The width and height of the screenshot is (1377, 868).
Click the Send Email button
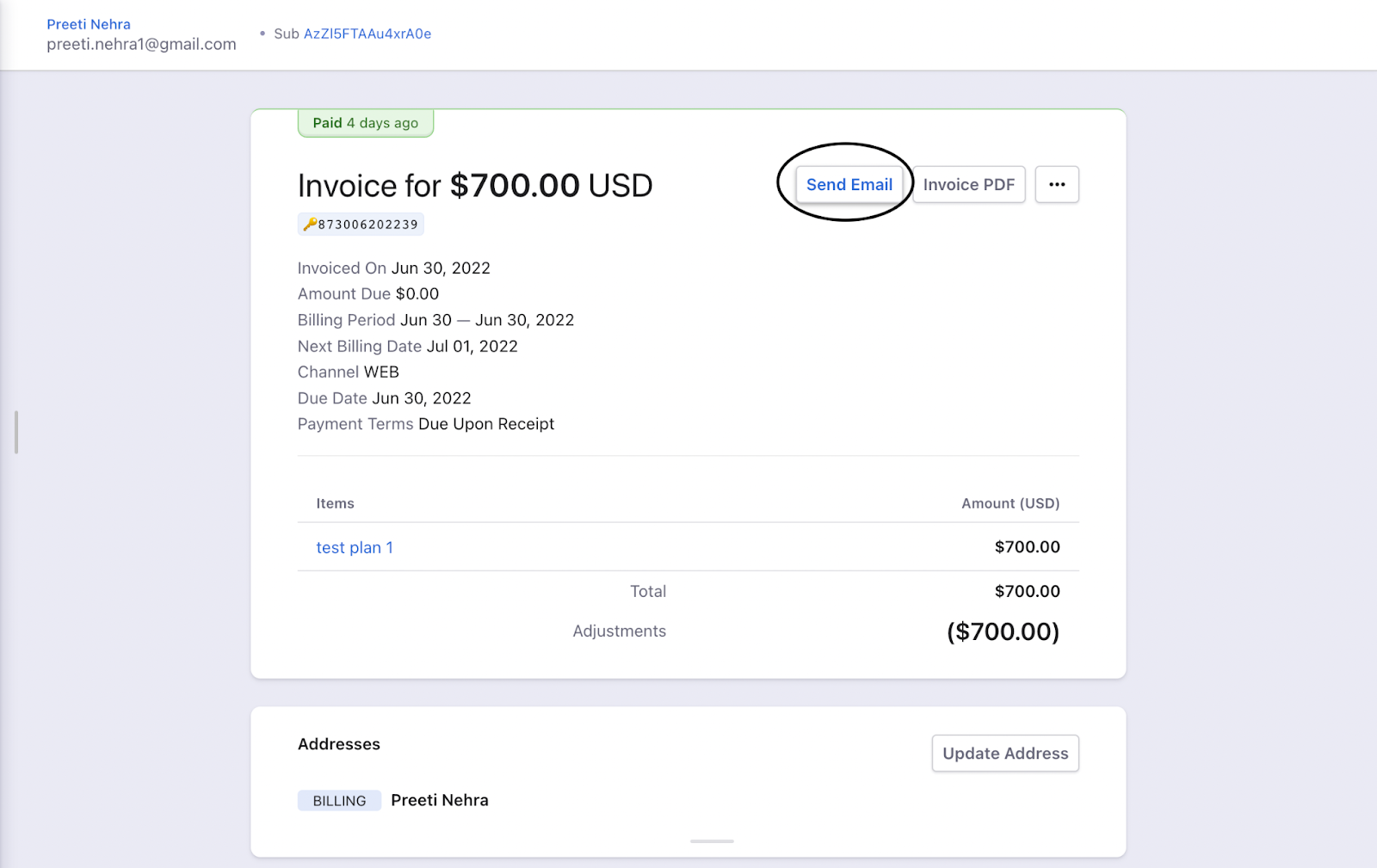pos(849,185)
